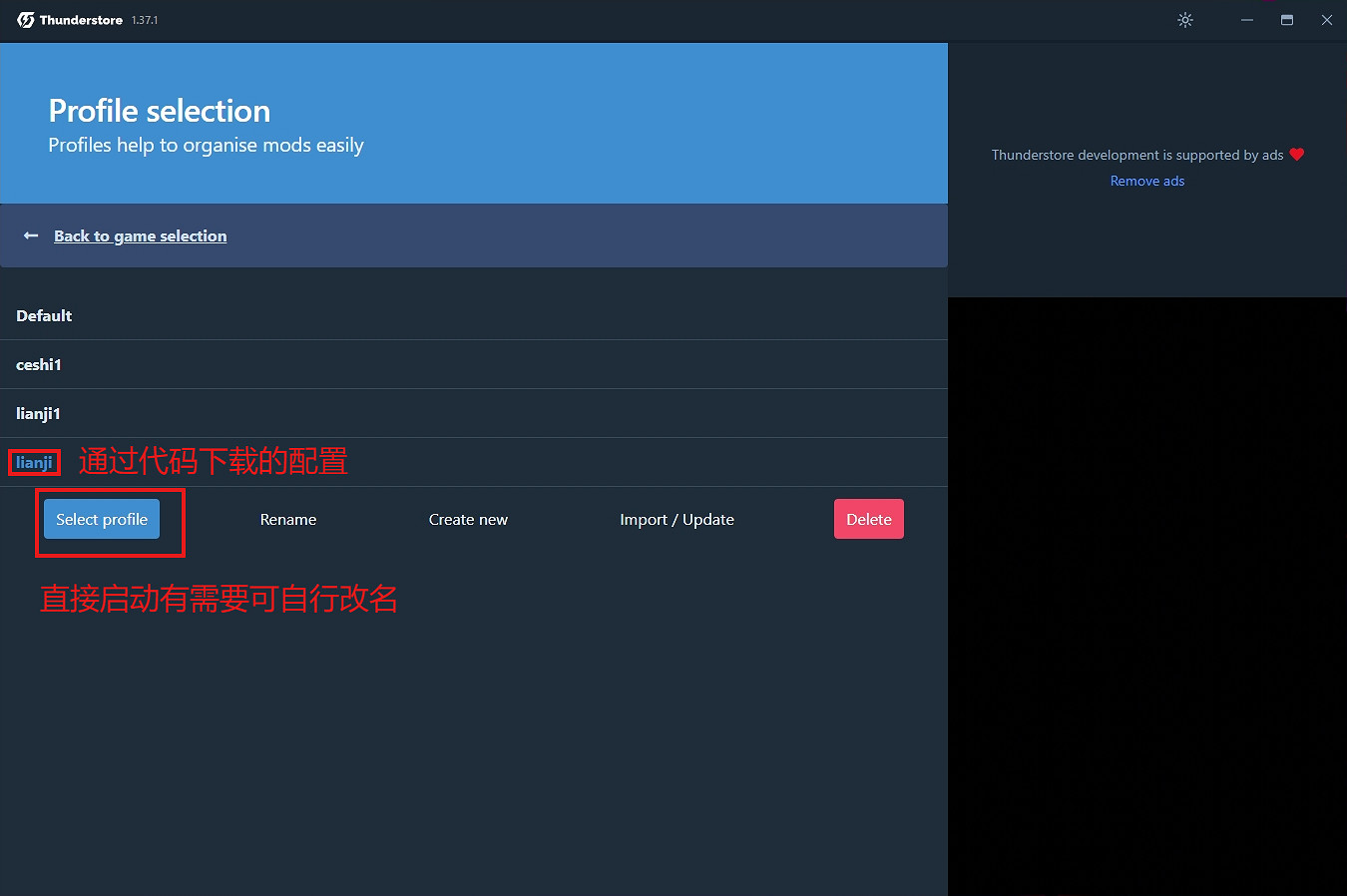The height and width of the screenshot is (896, 1347).
Task: Click the 'Profiles help to organise mods easily' subtitle
Action: click(x=206, y=145)
